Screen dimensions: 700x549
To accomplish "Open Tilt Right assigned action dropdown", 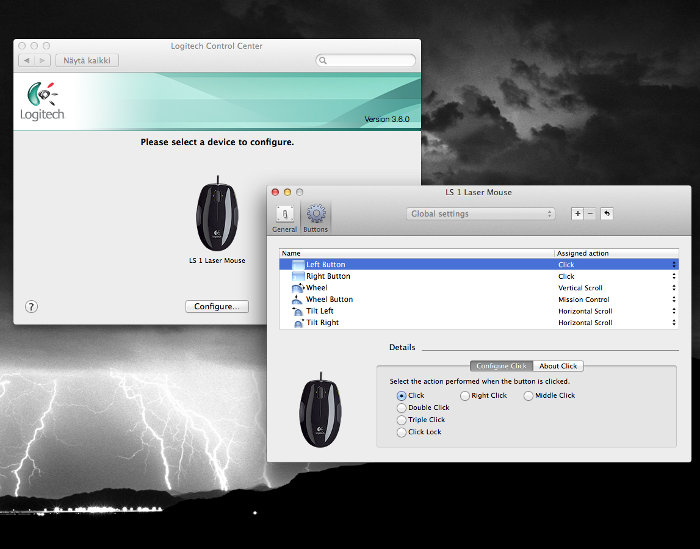I will click(674, 323).
